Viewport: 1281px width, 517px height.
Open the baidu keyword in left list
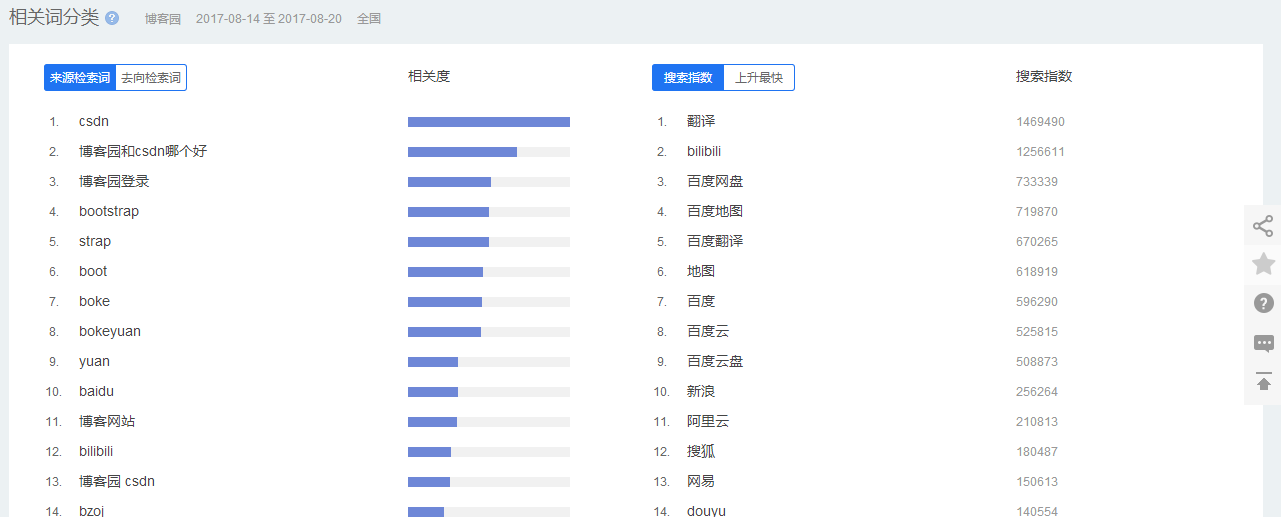pyautogui.click(x=96, y=391)
